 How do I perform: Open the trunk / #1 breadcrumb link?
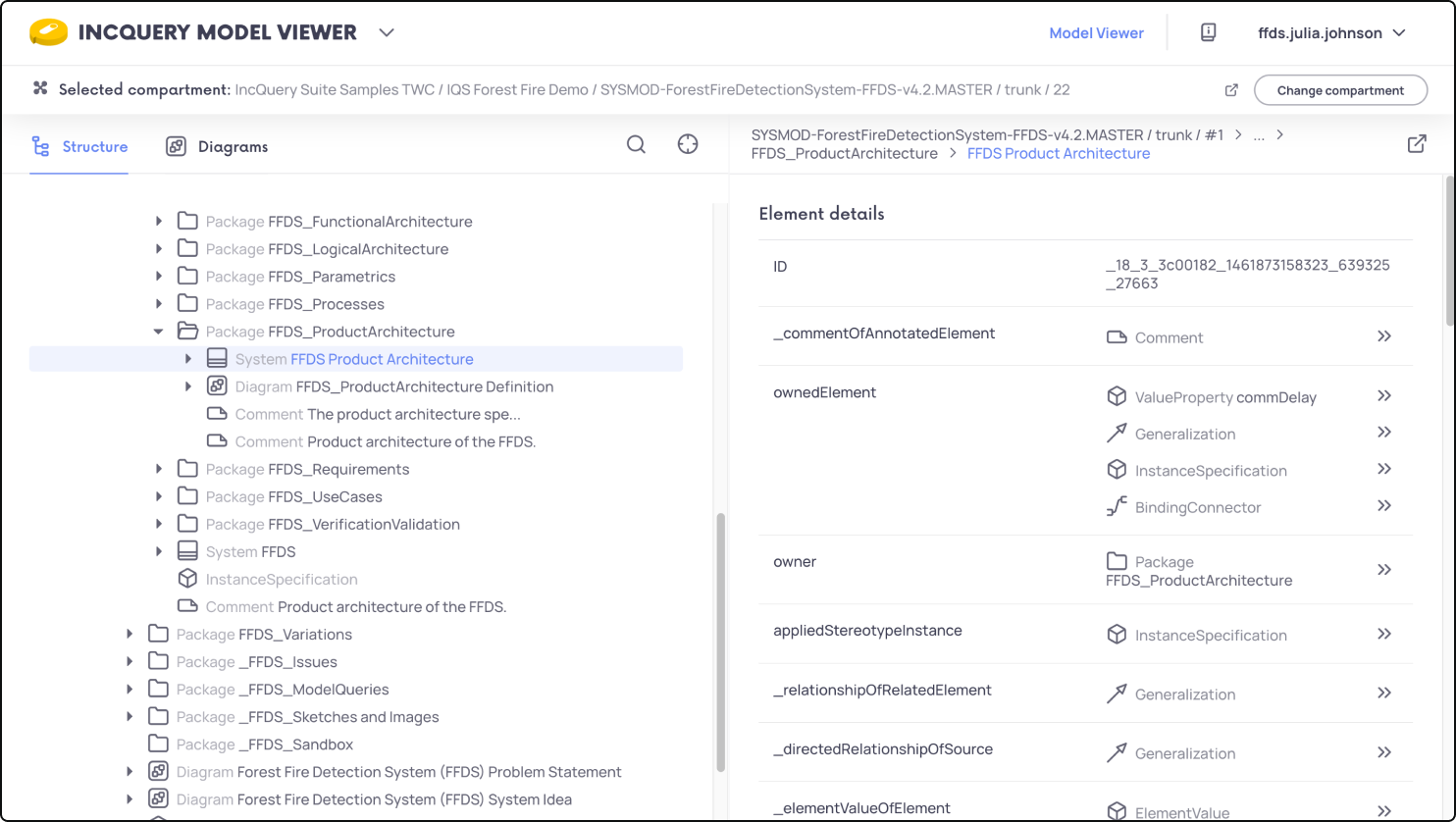[1189, 134]
